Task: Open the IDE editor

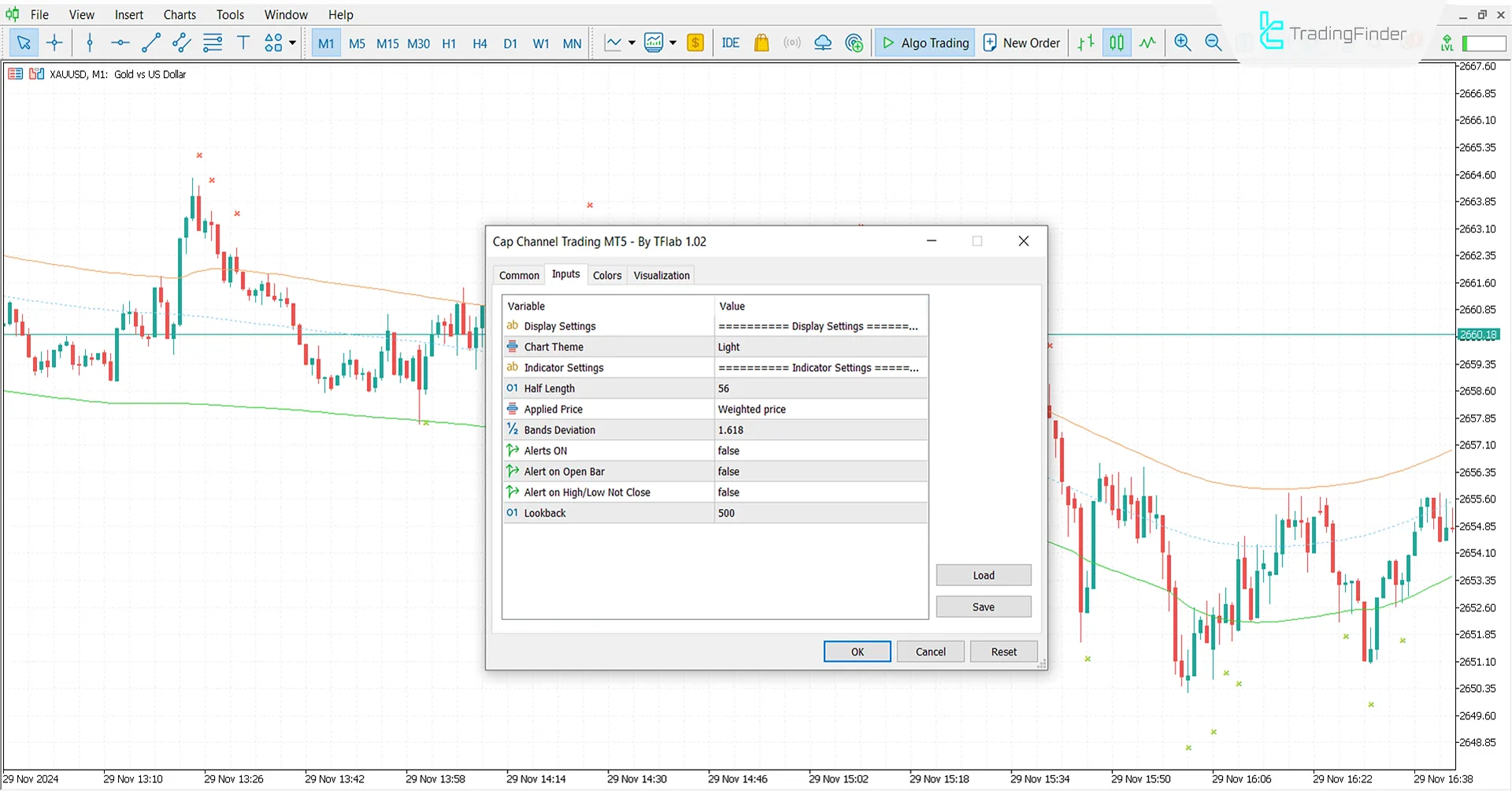Action: pos(730,43)
